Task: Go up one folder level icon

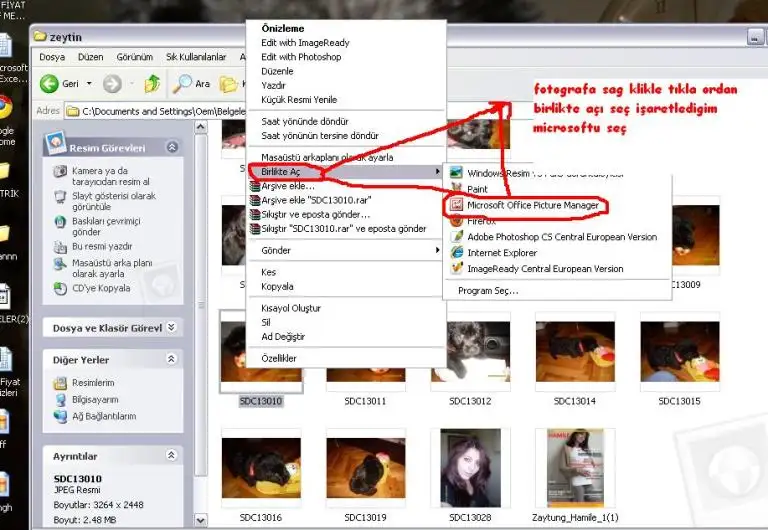Action: (x=152, y=84)
